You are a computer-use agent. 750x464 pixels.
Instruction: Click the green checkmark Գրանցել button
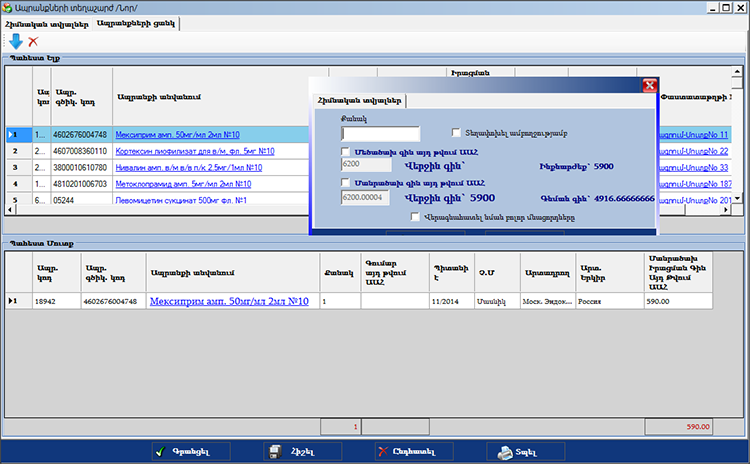click(x=190, y=452)
